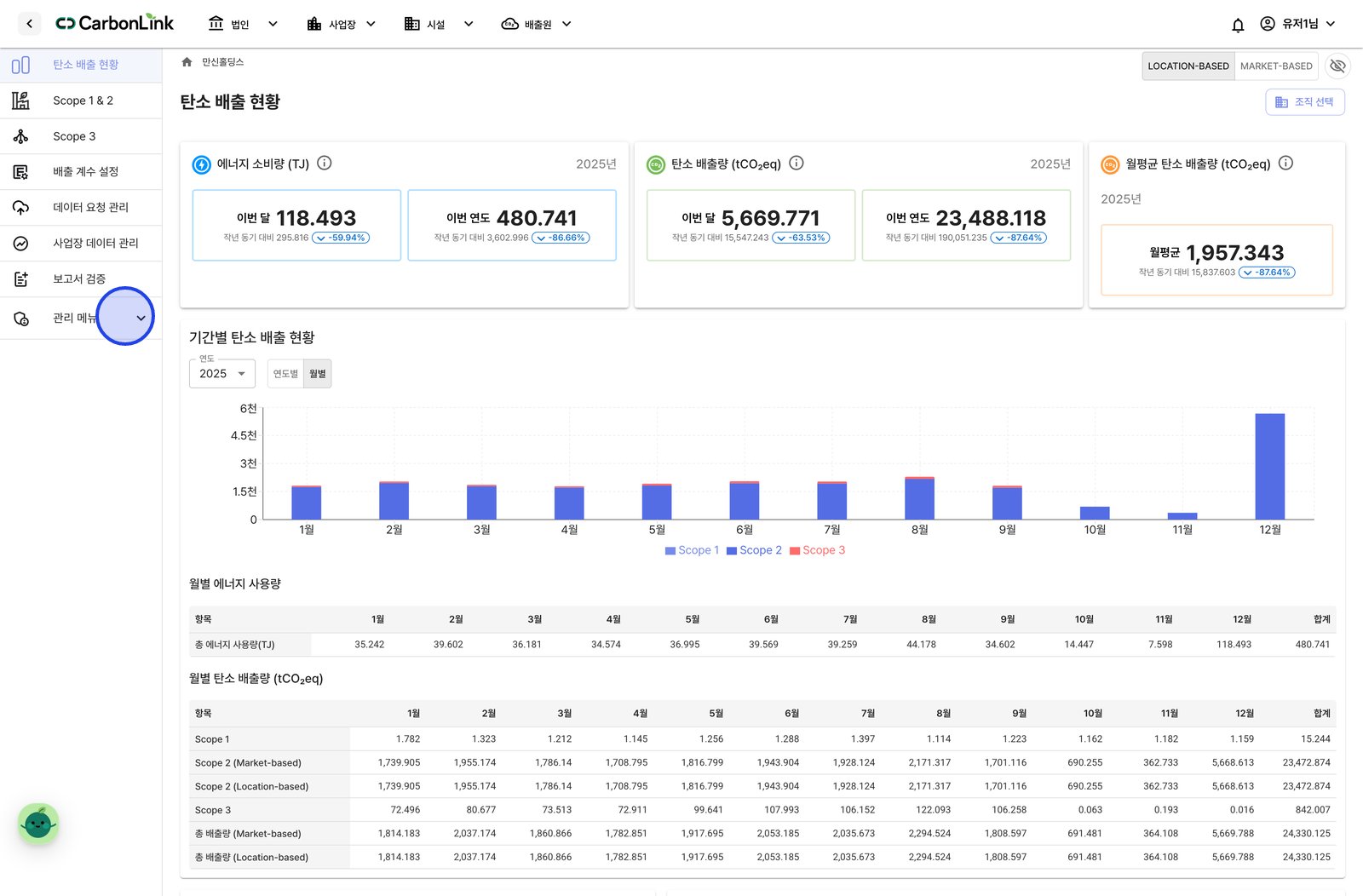This screenshot has height=896, width=1363.
Task: Switch to MARKET-BASED mode
Action: (x=1276, y=66)
